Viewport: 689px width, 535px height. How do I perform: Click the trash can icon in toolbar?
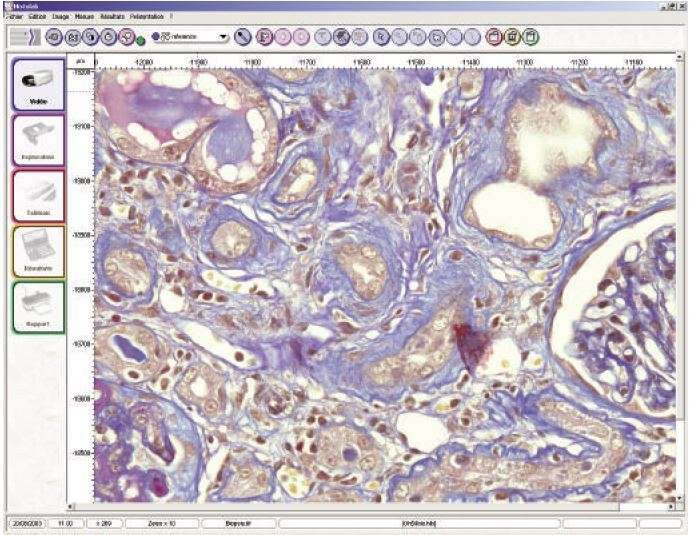coord(513,37)
